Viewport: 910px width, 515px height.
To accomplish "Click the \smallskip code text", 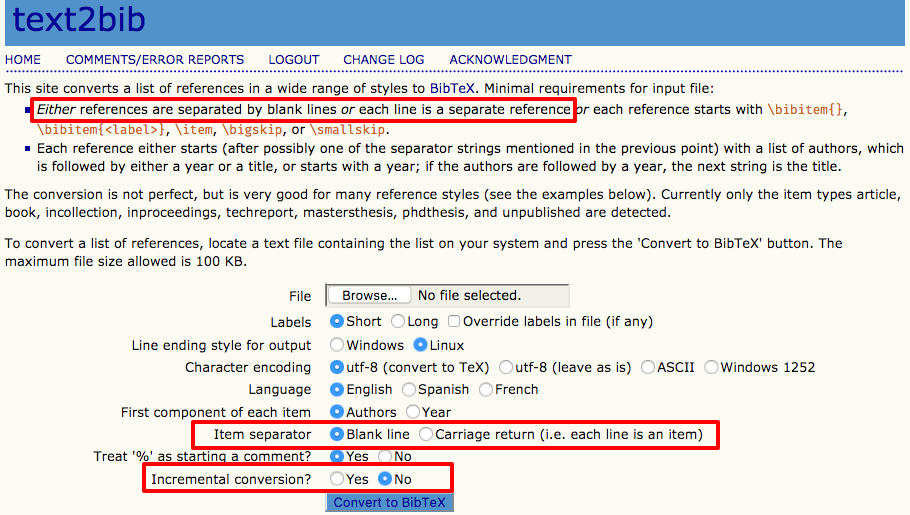I will coord(347,129).
